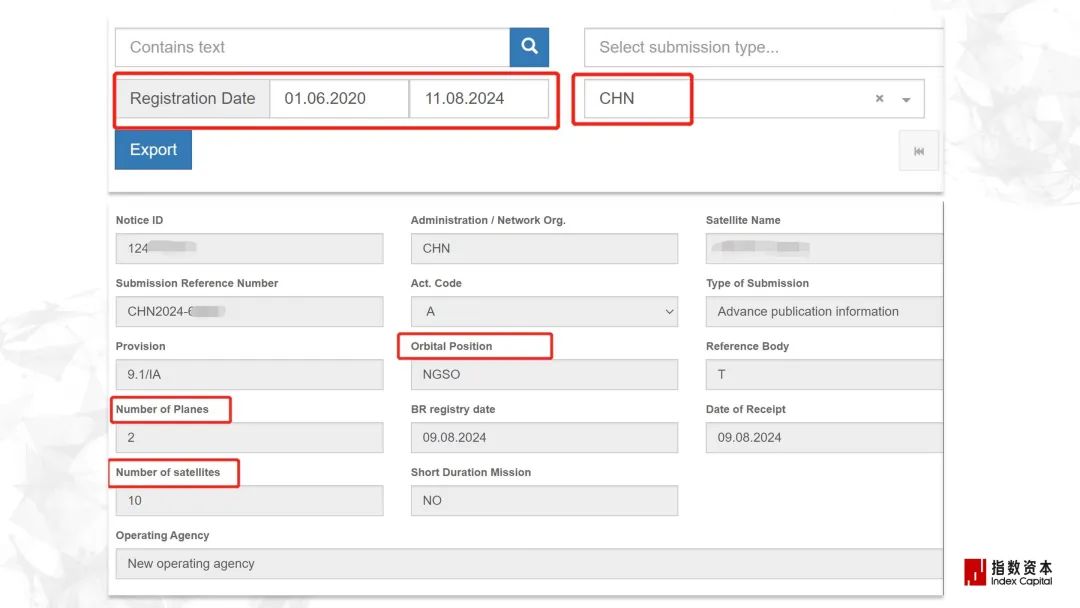Open the Select submission type dropdown
Viewport: 1080px width, 608px height.
click(x=763, y=47)
